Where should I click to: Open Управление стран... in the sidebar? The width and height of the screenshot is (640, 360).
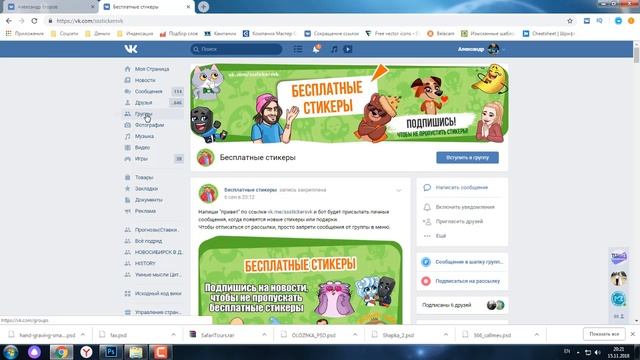pyautogui.click(x=158, y=312)
